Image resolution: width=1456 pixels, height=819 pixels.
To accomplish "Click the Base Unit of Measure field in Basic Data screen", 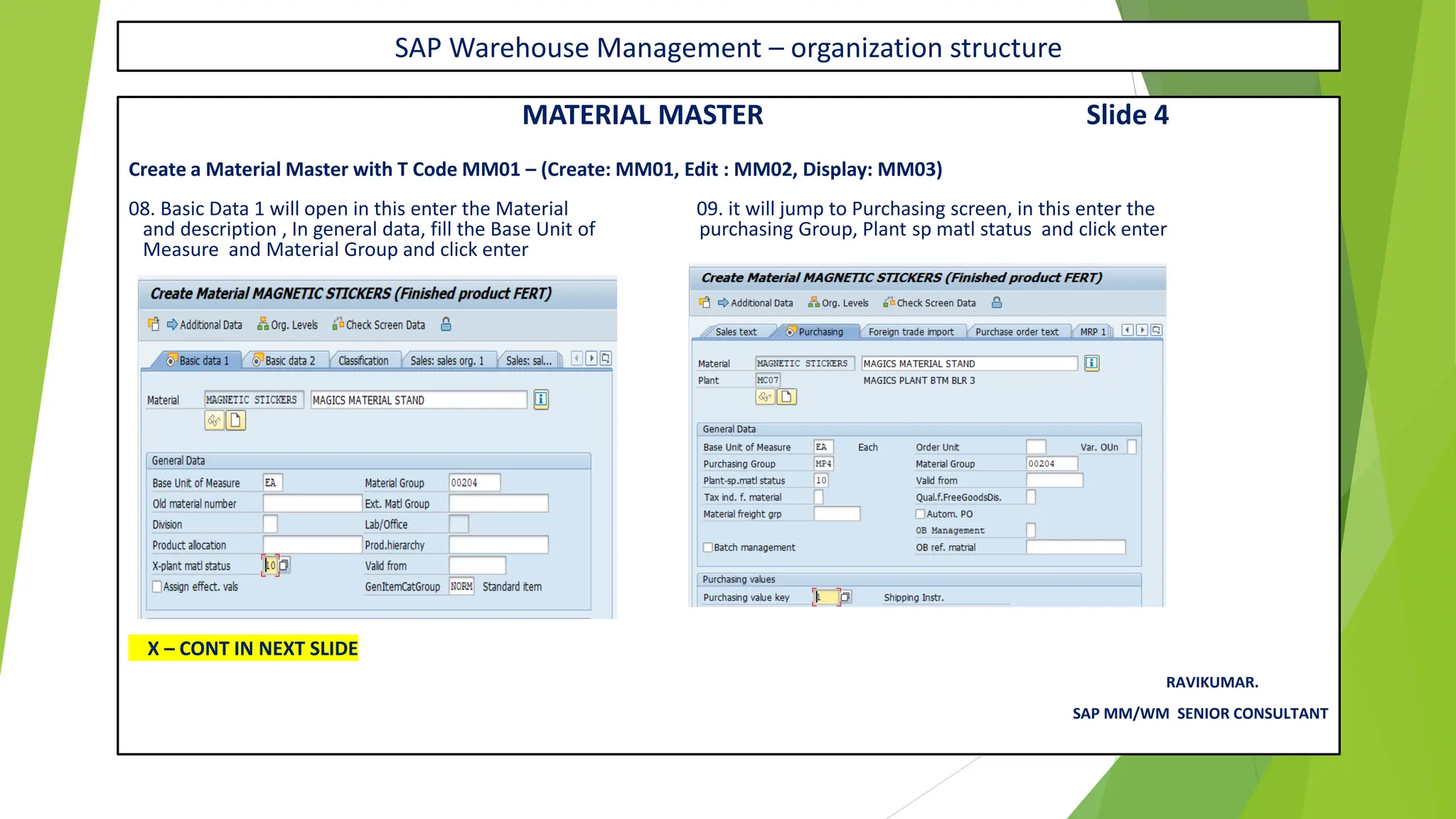I will click(273, 483).
